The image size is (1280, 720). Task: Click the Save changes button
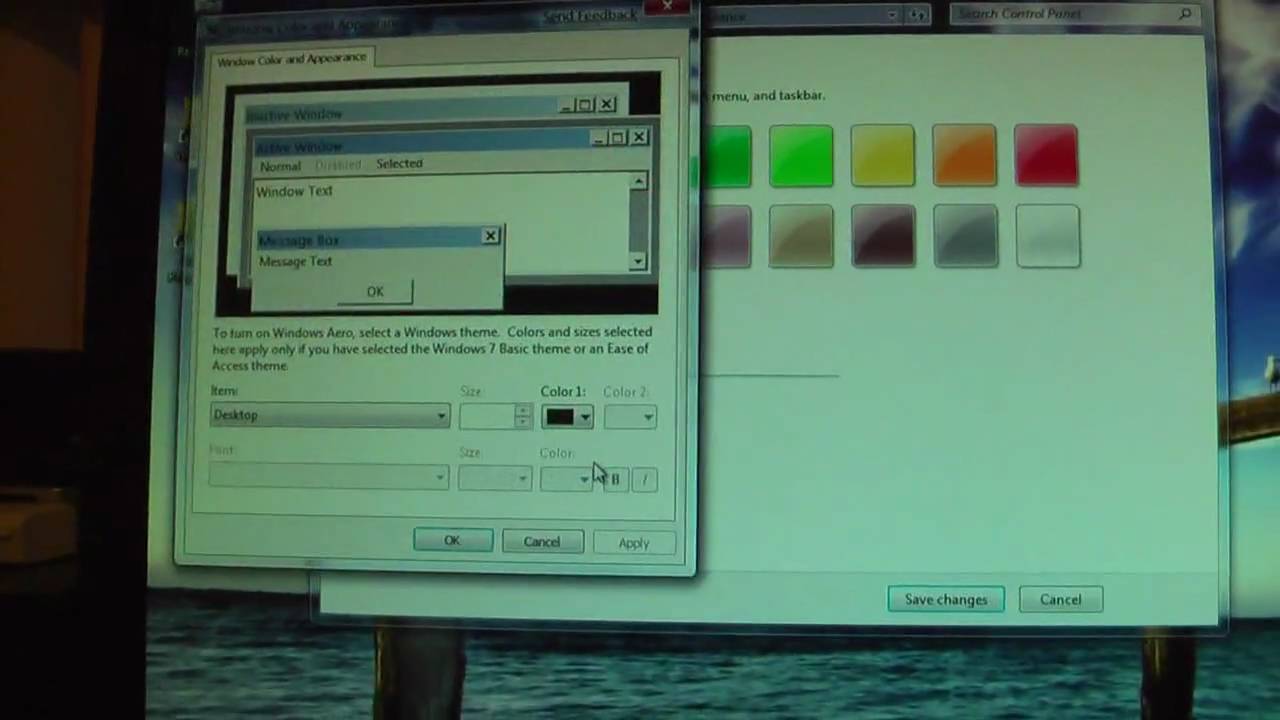coord(945,600)
